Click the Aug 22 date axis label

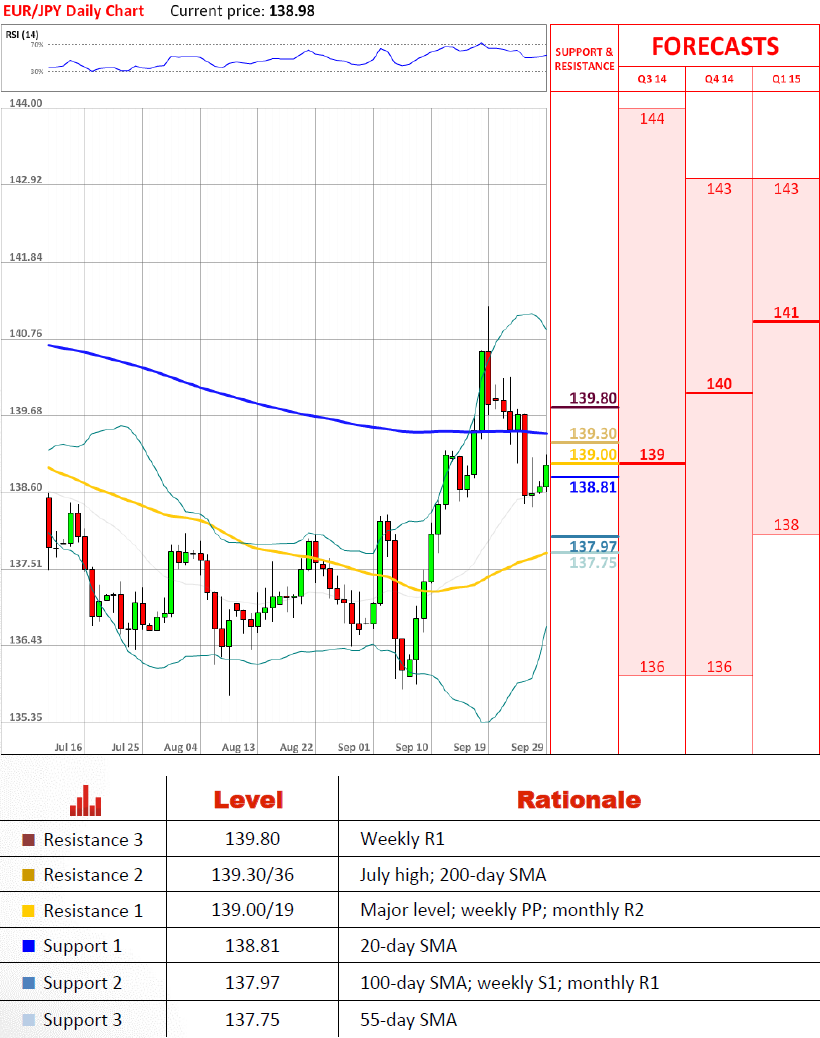(x=296, y=747)
